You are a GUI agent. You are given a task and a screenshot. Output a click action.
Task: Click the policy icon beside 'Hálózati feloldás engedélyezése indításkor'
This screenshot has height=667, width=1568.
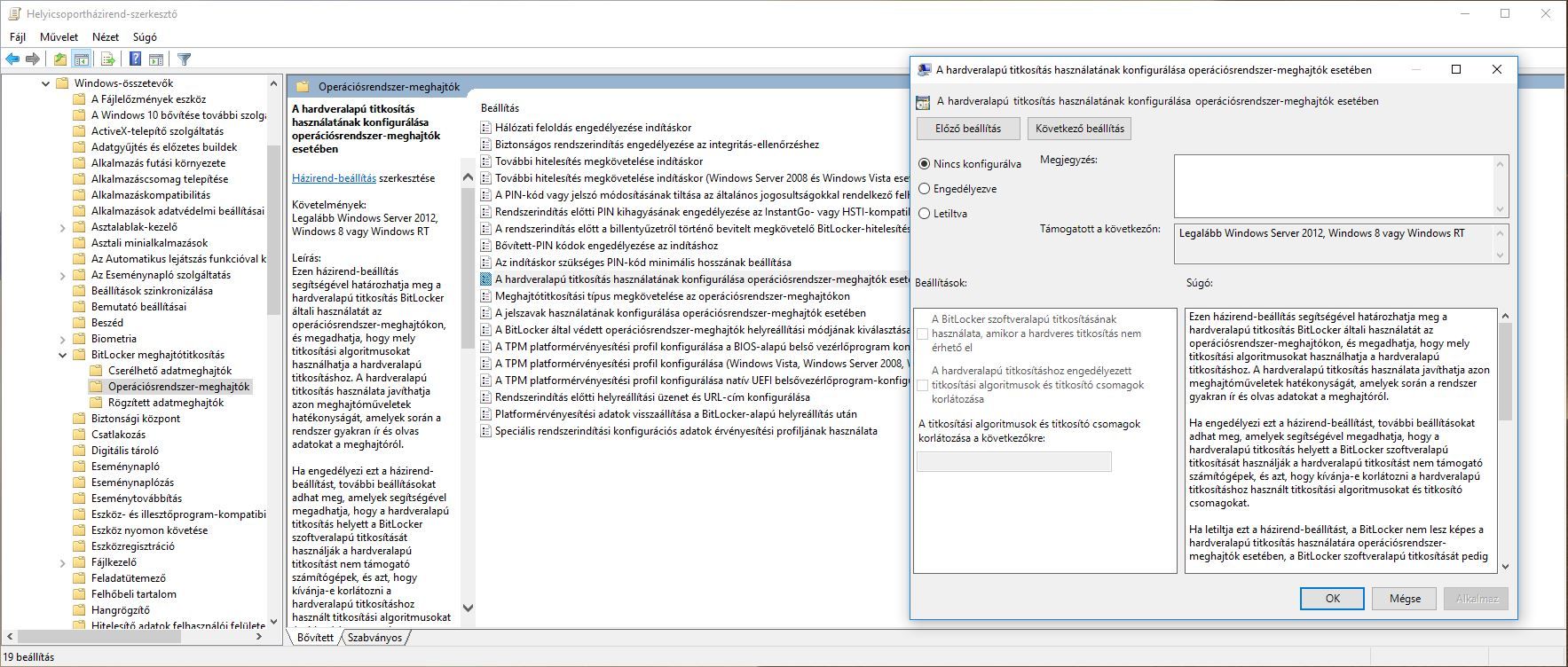tap(485, 128)
